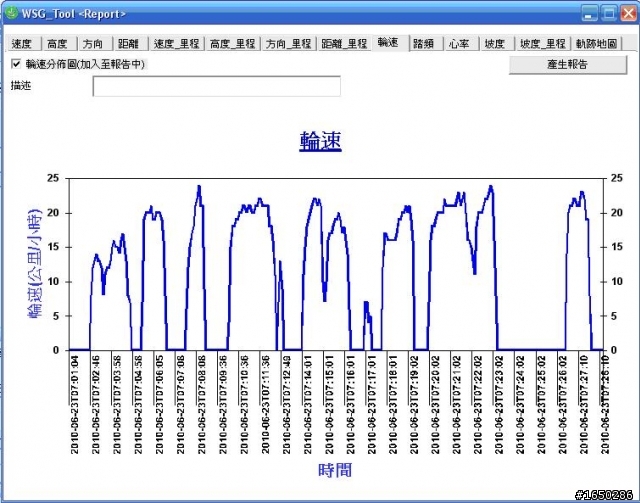The width and height of the screenshot is (640, 503).
Task: Open the 踏頻 tab
Action: point(426,43)
